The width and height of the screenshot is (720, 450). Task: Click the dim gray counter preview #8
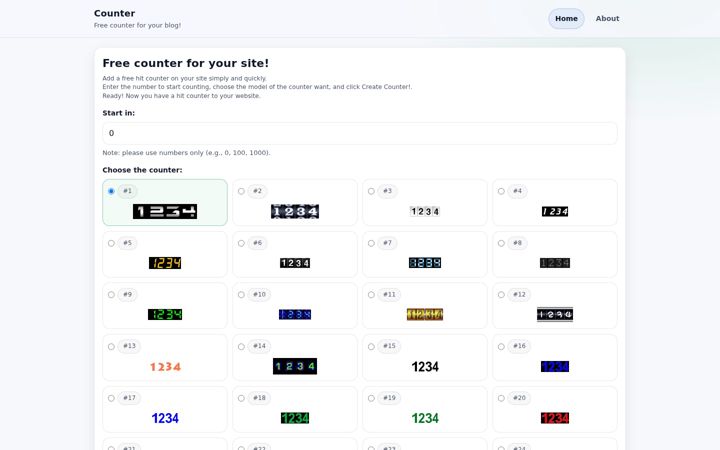point(555,263)
